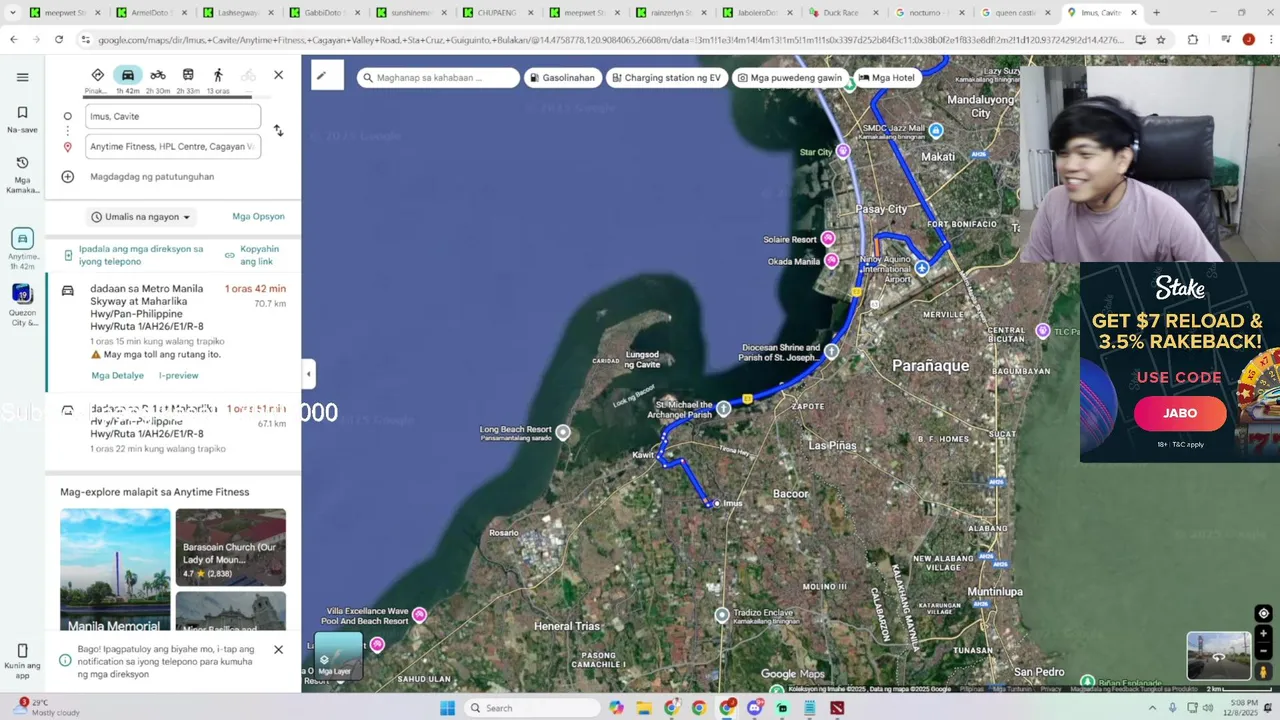The height and width of the screenshot is (720, 1280).
Task: Zoom out the map with minus button
Action: 1263,650
